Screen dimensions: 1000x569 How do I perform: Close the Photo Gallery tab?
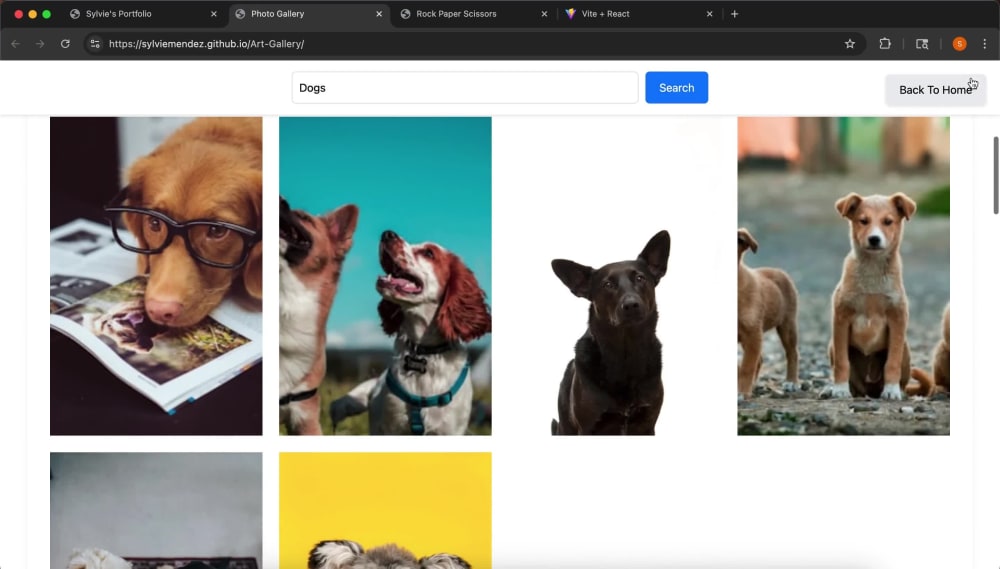tap(379, 14)
